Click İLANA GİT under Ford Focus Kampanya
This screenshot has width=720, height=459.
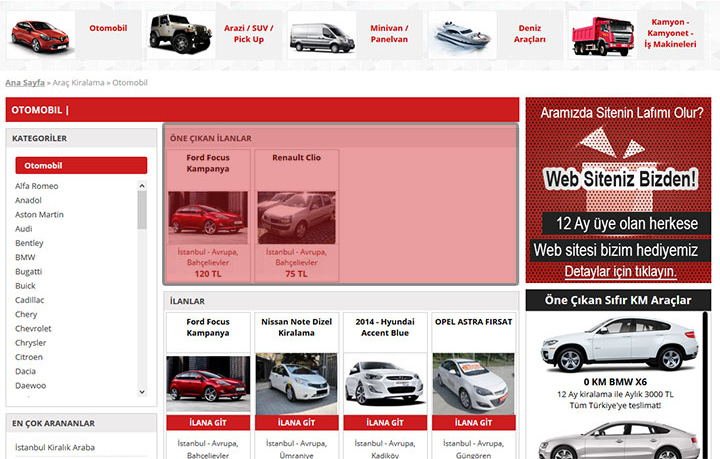click(208, 423)
